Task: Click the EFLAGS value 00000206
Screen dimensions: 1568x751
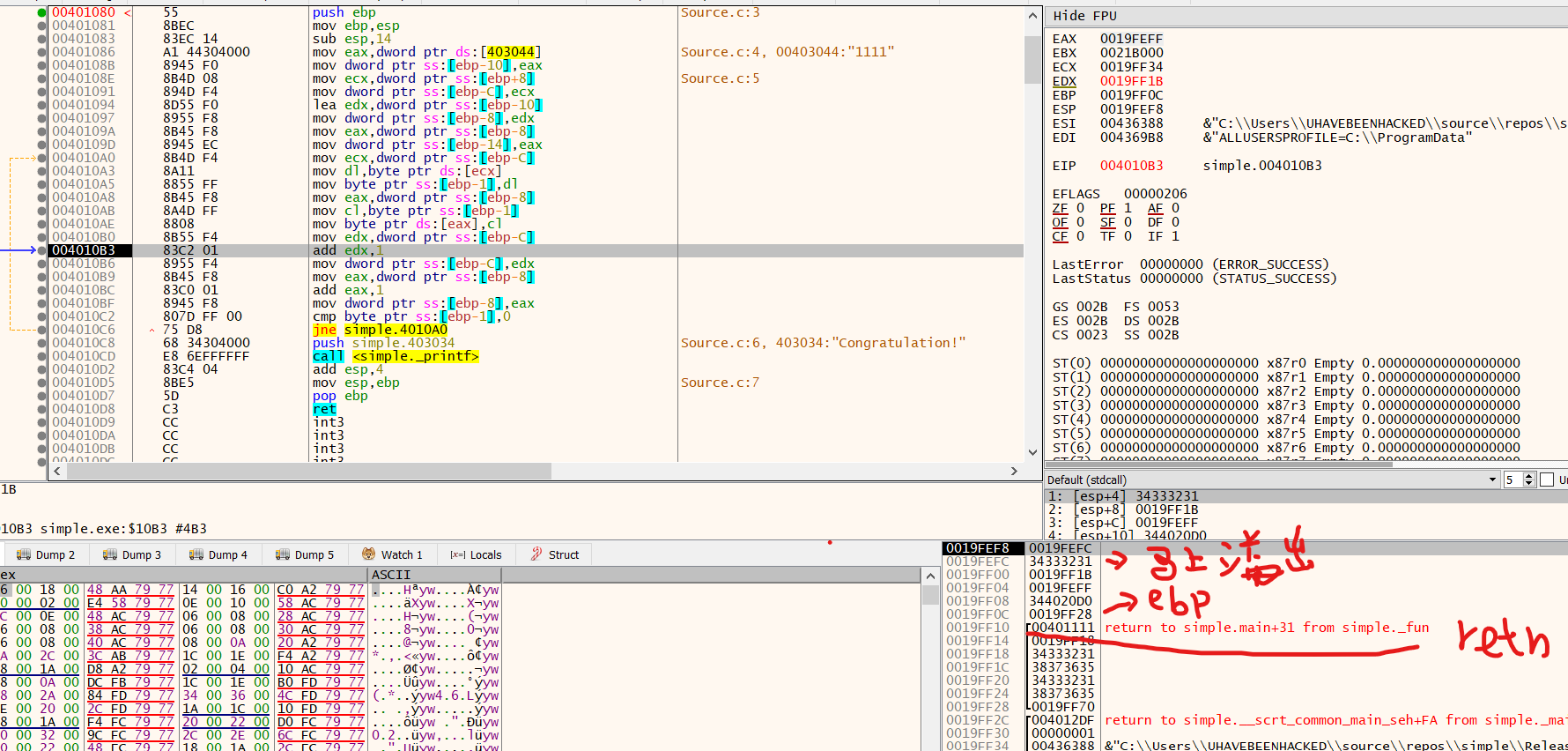Action: (x=1155, y=194)
